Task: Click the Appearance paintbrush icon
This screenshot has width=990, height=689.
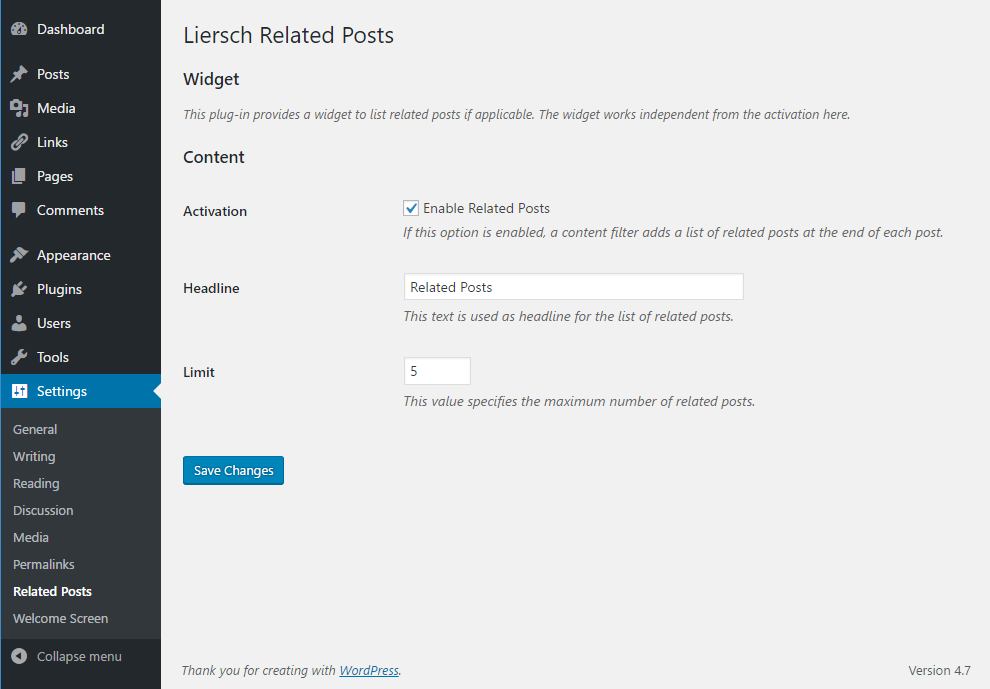Action: [x=19, y=255]
